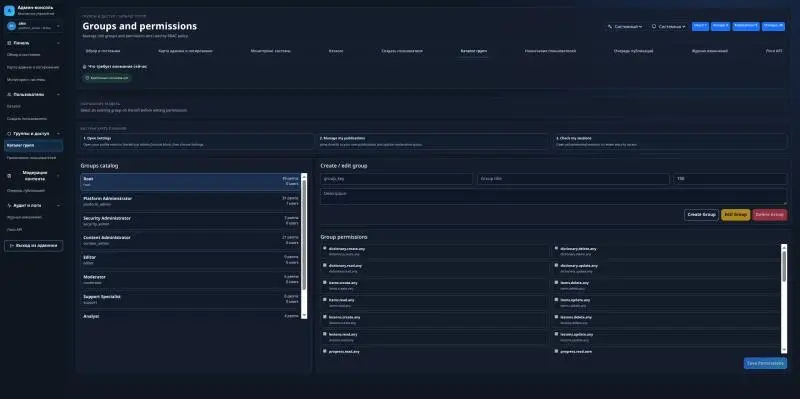Switch to the Мониторинг системы tab
The height and width of the screenshot is (399, 800).
pos(270,51)
